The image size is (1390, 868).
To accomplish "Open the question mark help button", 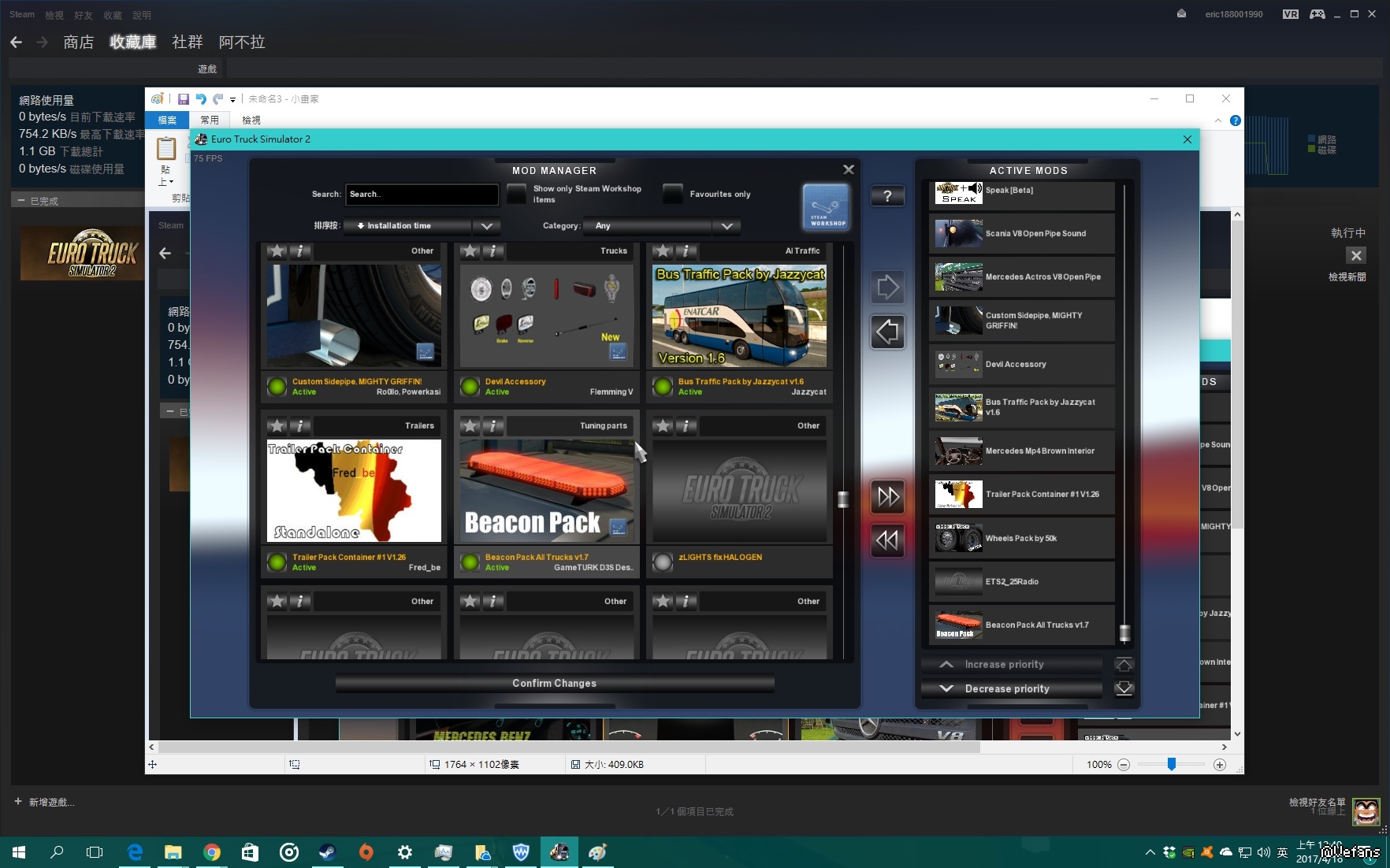I will [887, 196].
